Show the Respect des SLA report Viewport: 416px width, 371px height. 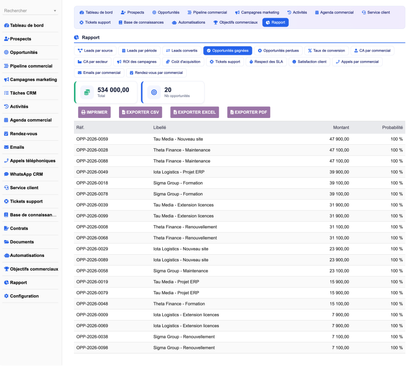tap(266, 62)
